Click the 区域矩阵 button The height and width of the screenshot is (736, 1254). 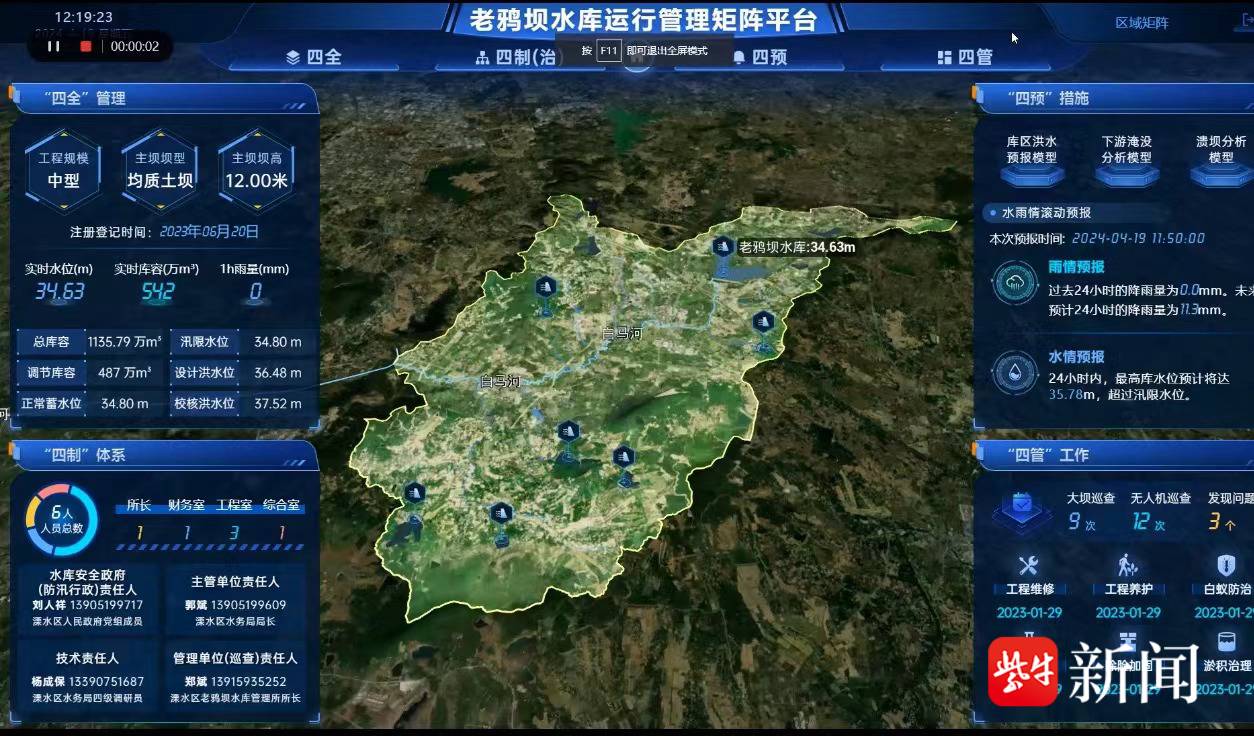pyautogui.click(x=1141, y=23)
